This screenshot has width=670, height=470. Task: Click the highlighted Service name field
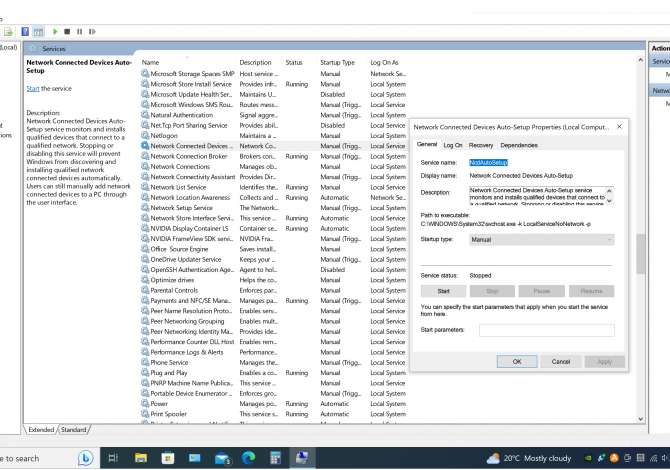[488, 162]
